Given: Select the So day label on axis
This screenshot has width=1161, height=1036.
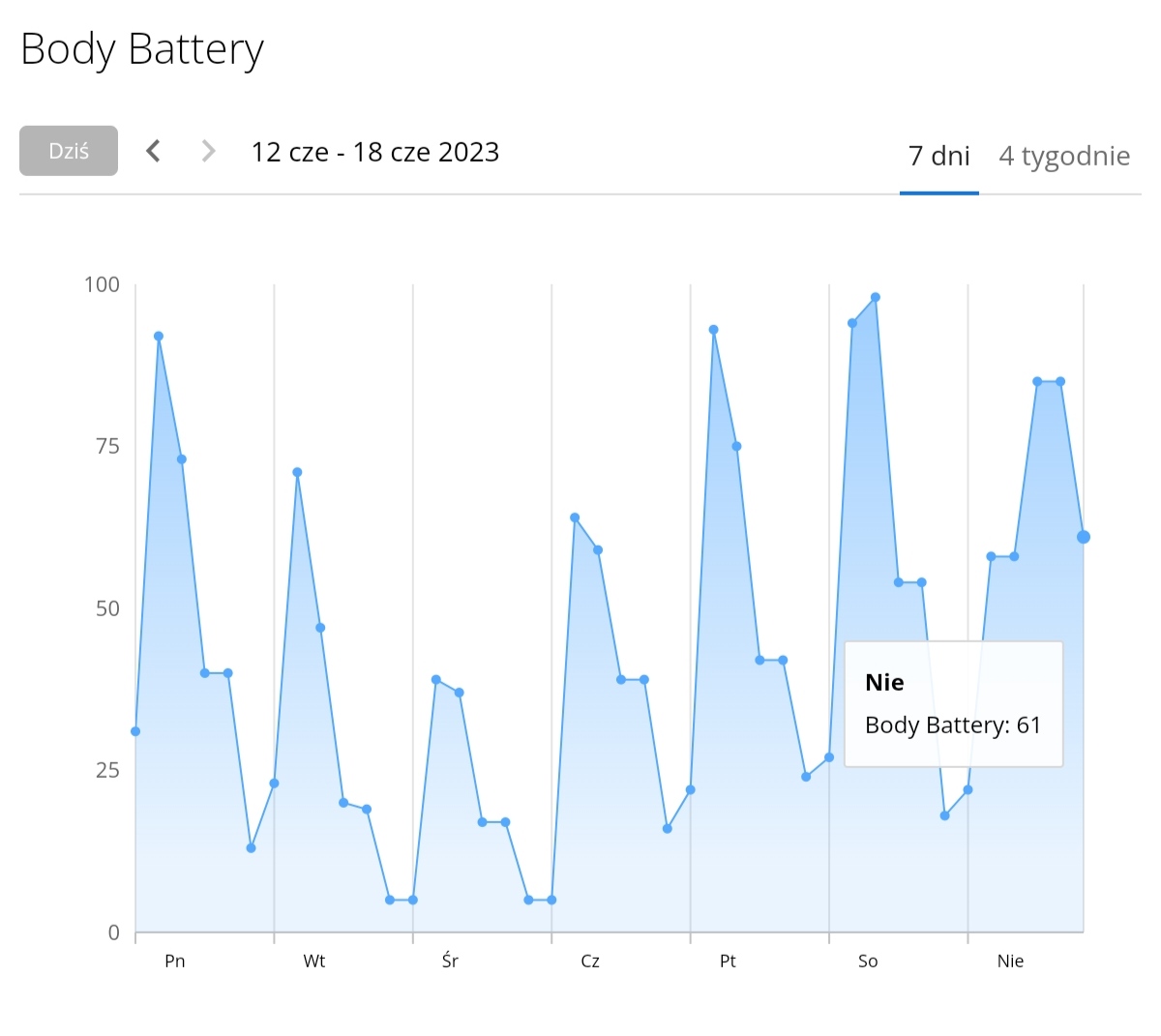Looking at the screenshot, I should coord(868,961).
